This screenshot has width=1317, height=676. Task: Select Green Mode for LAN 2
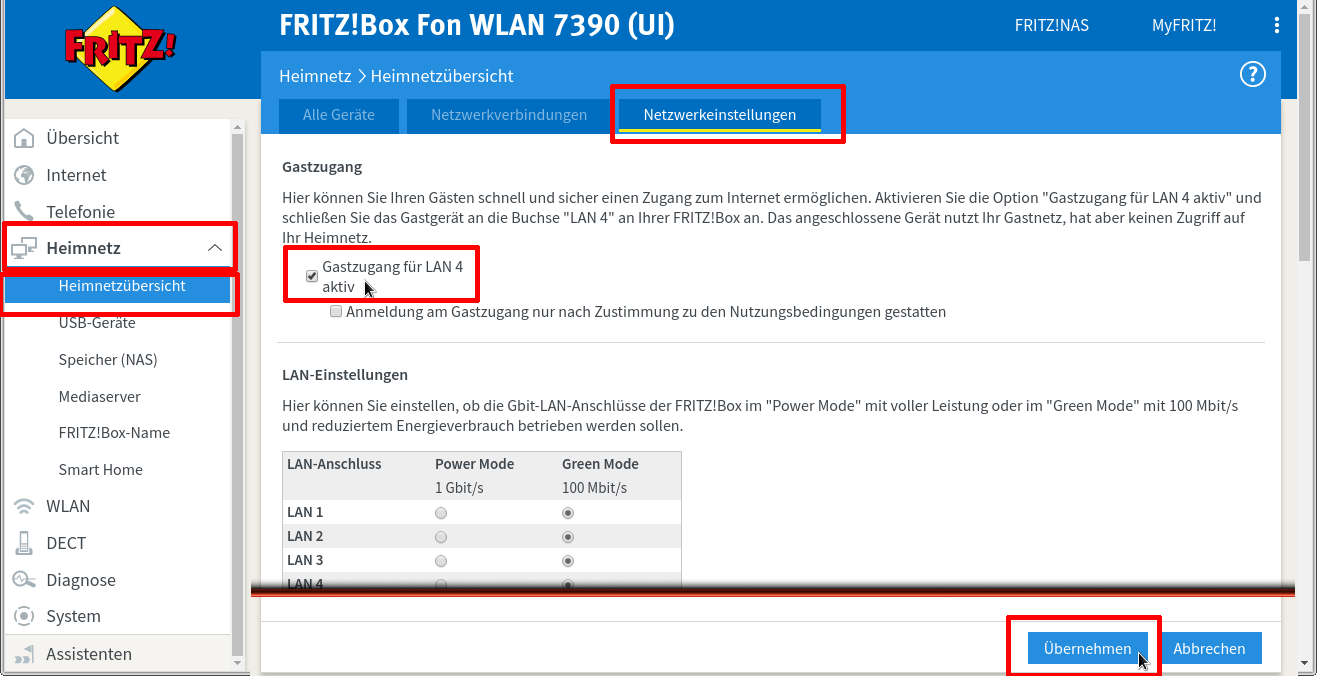(x=568, y=537)
